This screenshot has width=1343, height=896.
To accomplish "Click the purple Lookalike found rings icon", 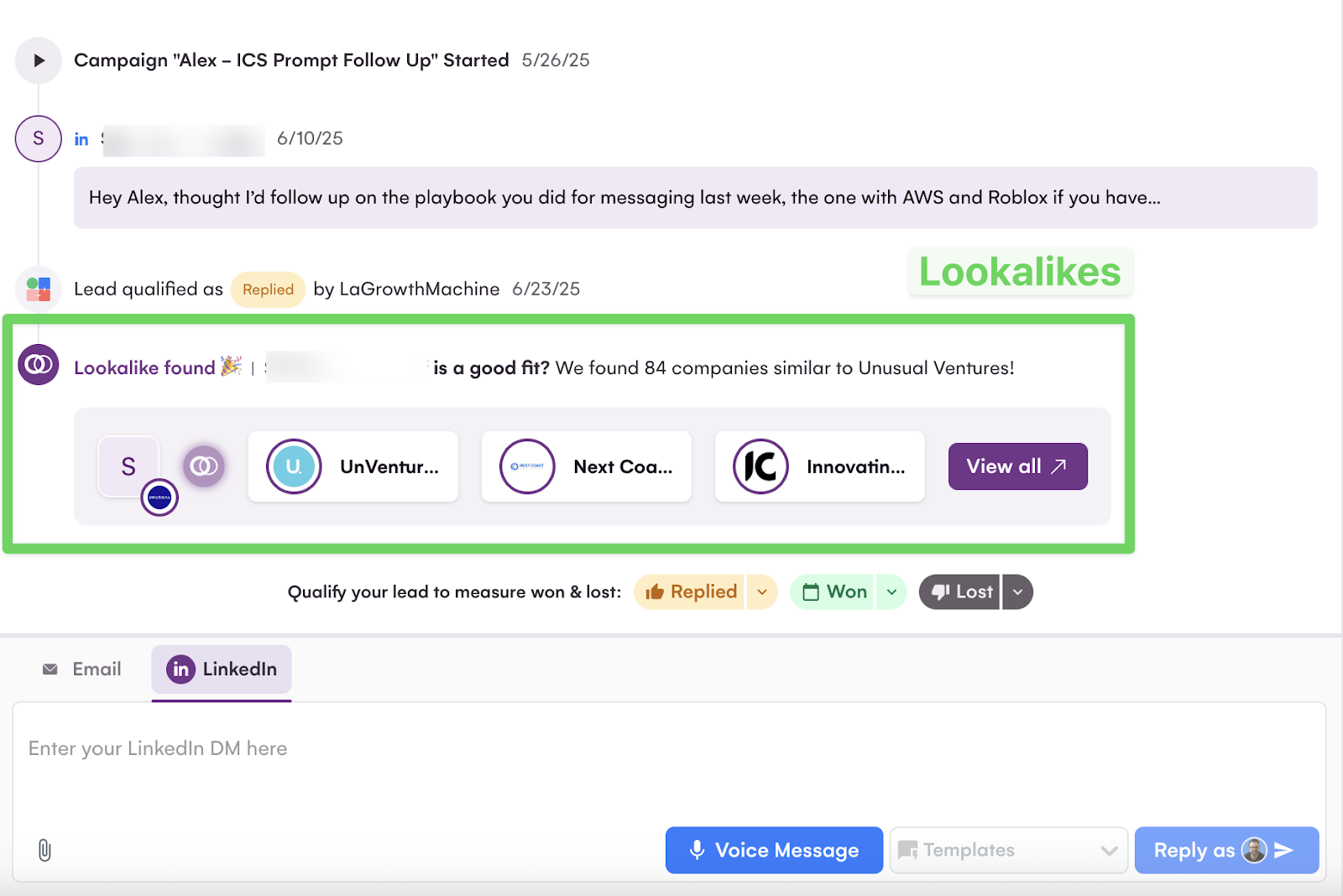I will (39, 365).
